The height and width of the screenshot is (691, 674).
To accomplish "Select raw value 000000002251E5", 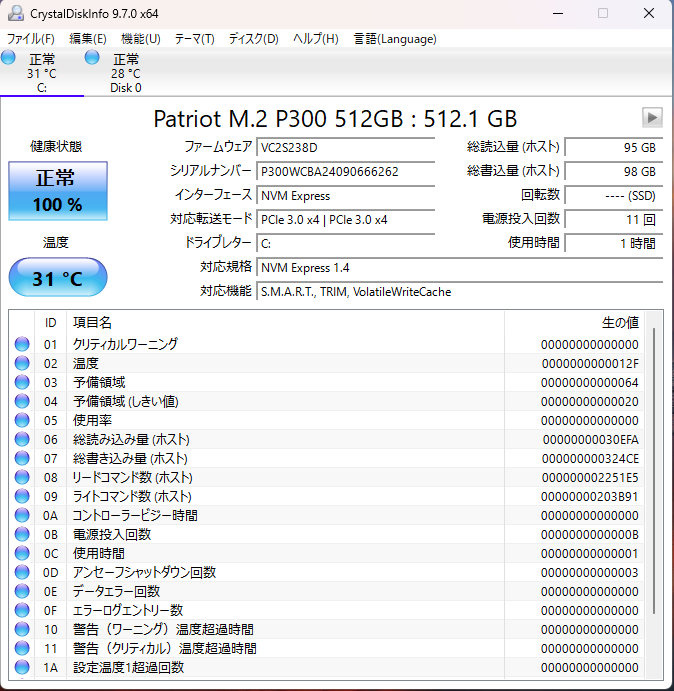I will click(x=590, y=478).
